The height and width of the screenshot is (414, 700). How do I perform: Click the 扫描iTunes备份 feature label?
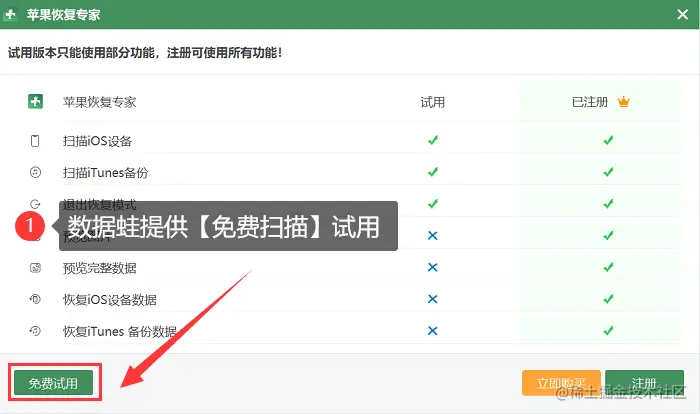(105, 172)
